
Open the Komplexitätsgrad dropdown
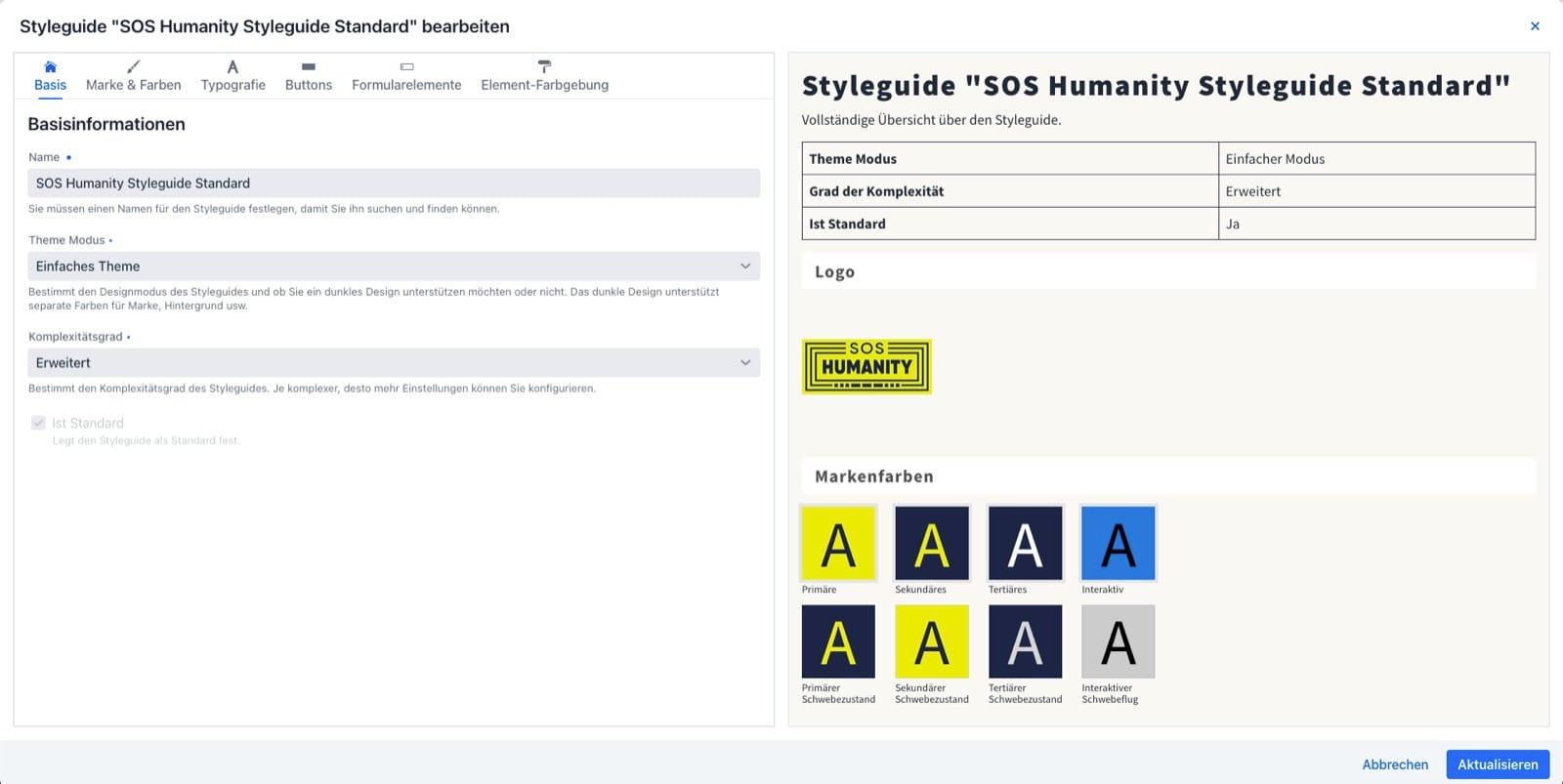coord(394,363)
